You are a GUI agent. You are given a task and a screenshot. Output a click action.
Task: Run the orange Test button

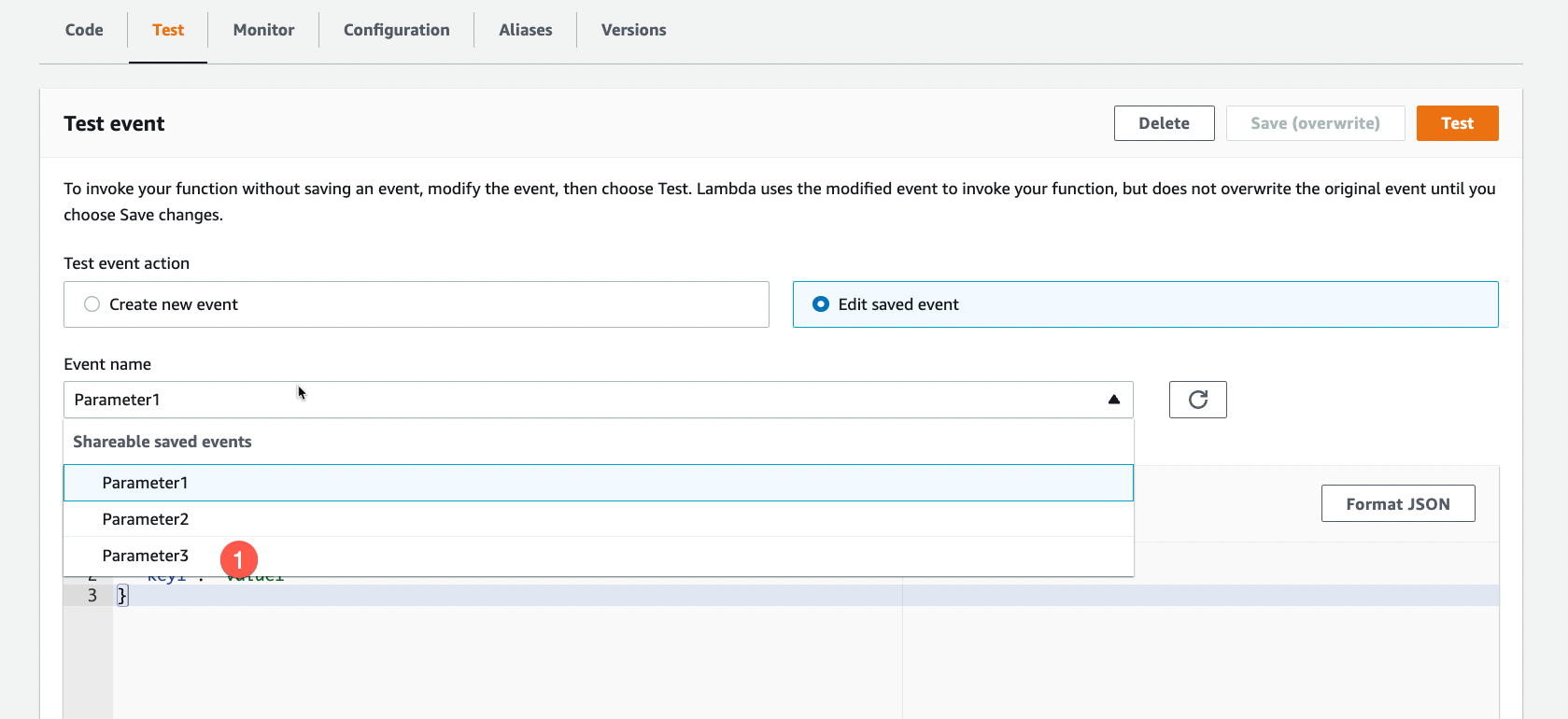point(1457,123)
